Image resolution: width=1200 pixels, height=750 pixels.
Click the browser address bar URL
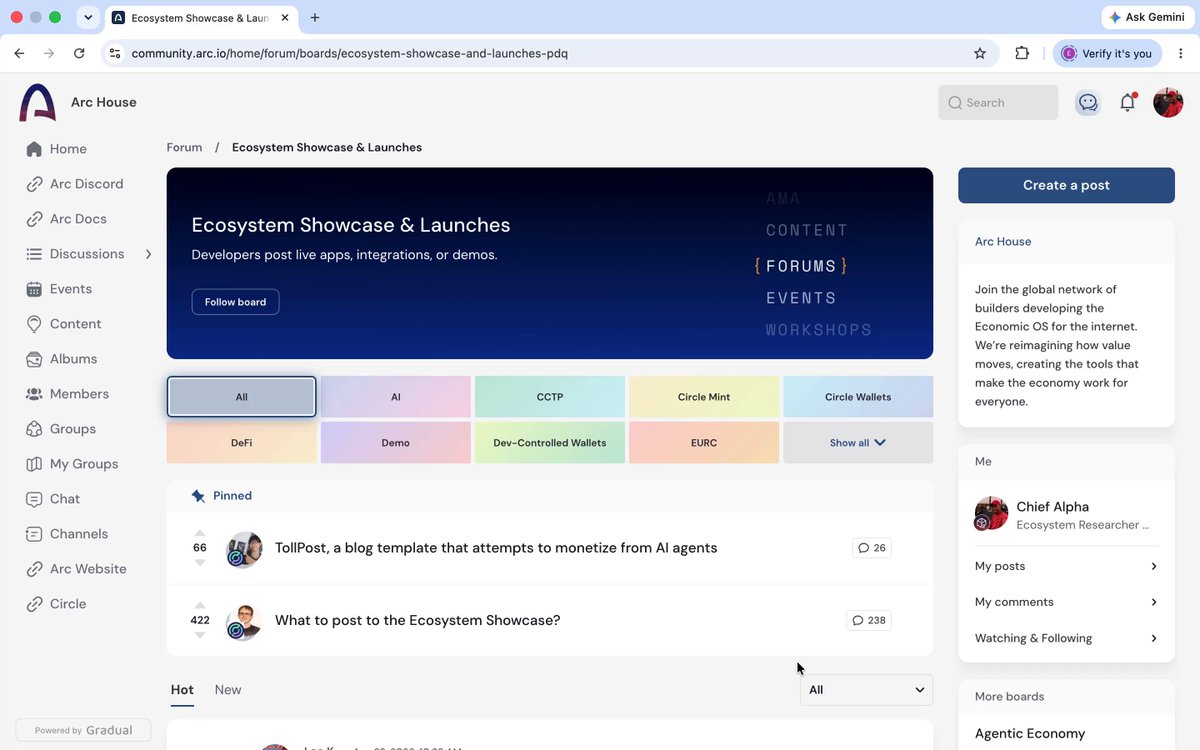[350, 53]
